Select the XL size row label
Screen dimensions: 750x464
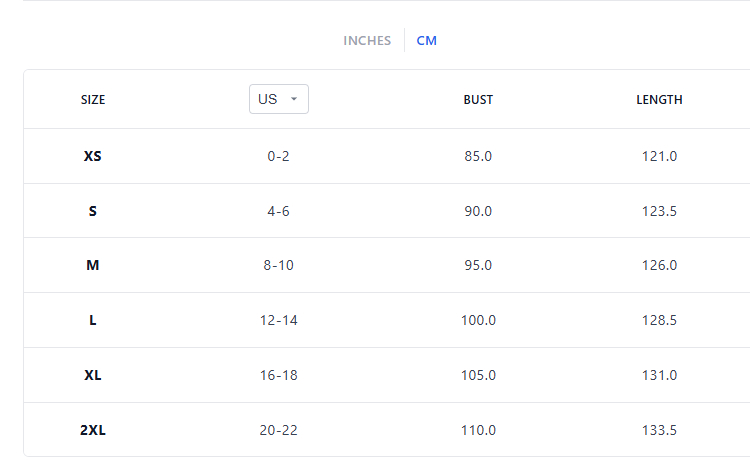[x=93, y=375]
